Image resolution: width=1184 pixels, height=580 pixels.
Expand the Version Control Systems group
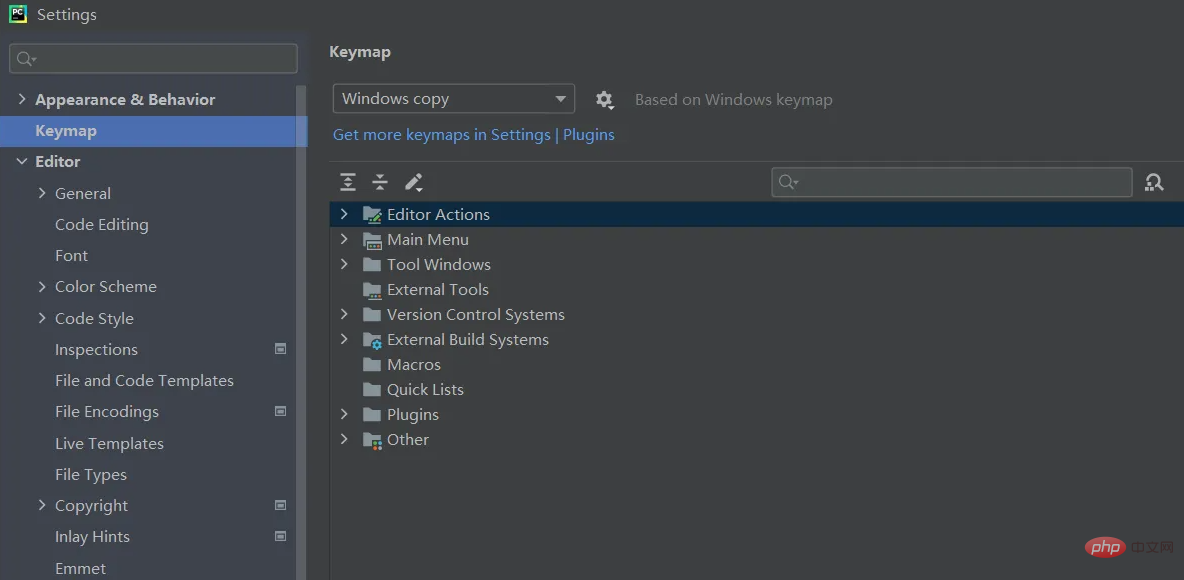pos(344,314)
